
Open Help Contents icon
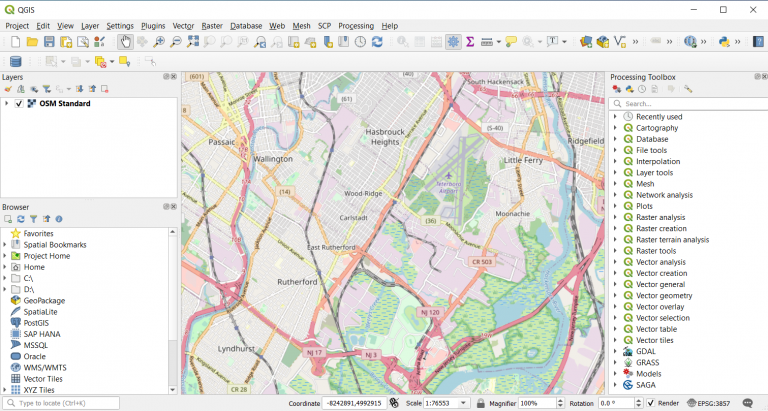[758, 42]
